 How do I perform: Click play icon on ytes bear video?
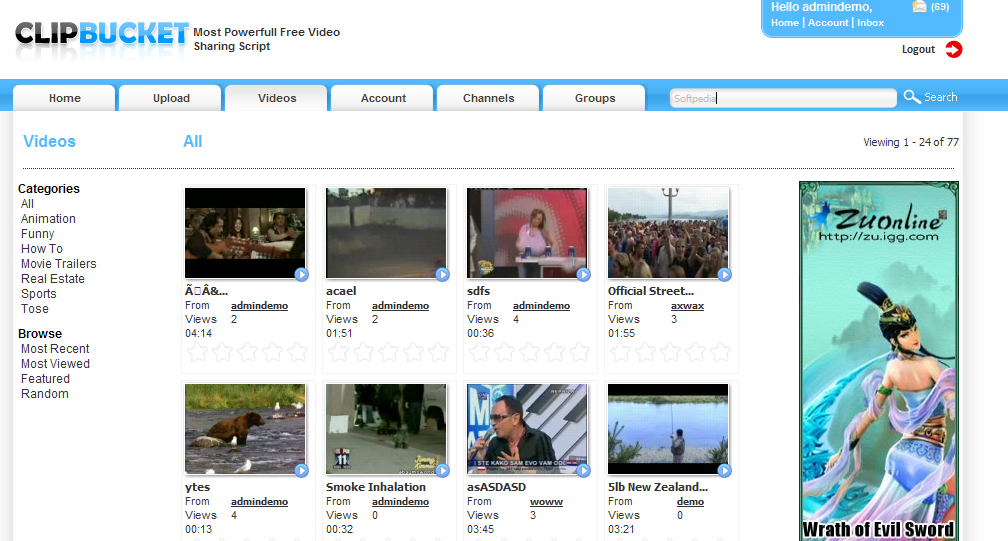[301, 470]
